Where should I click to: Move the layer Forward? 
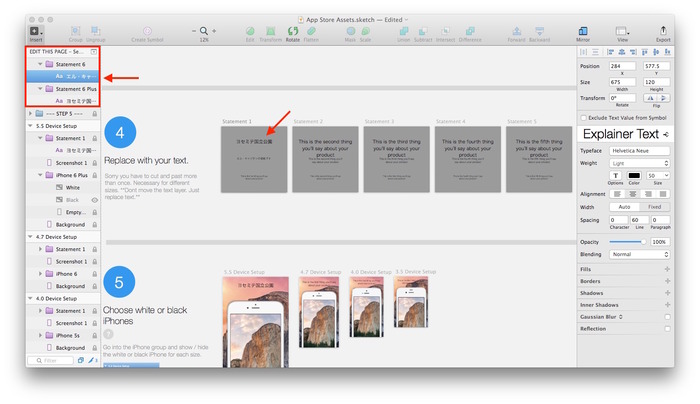(517, 31)
